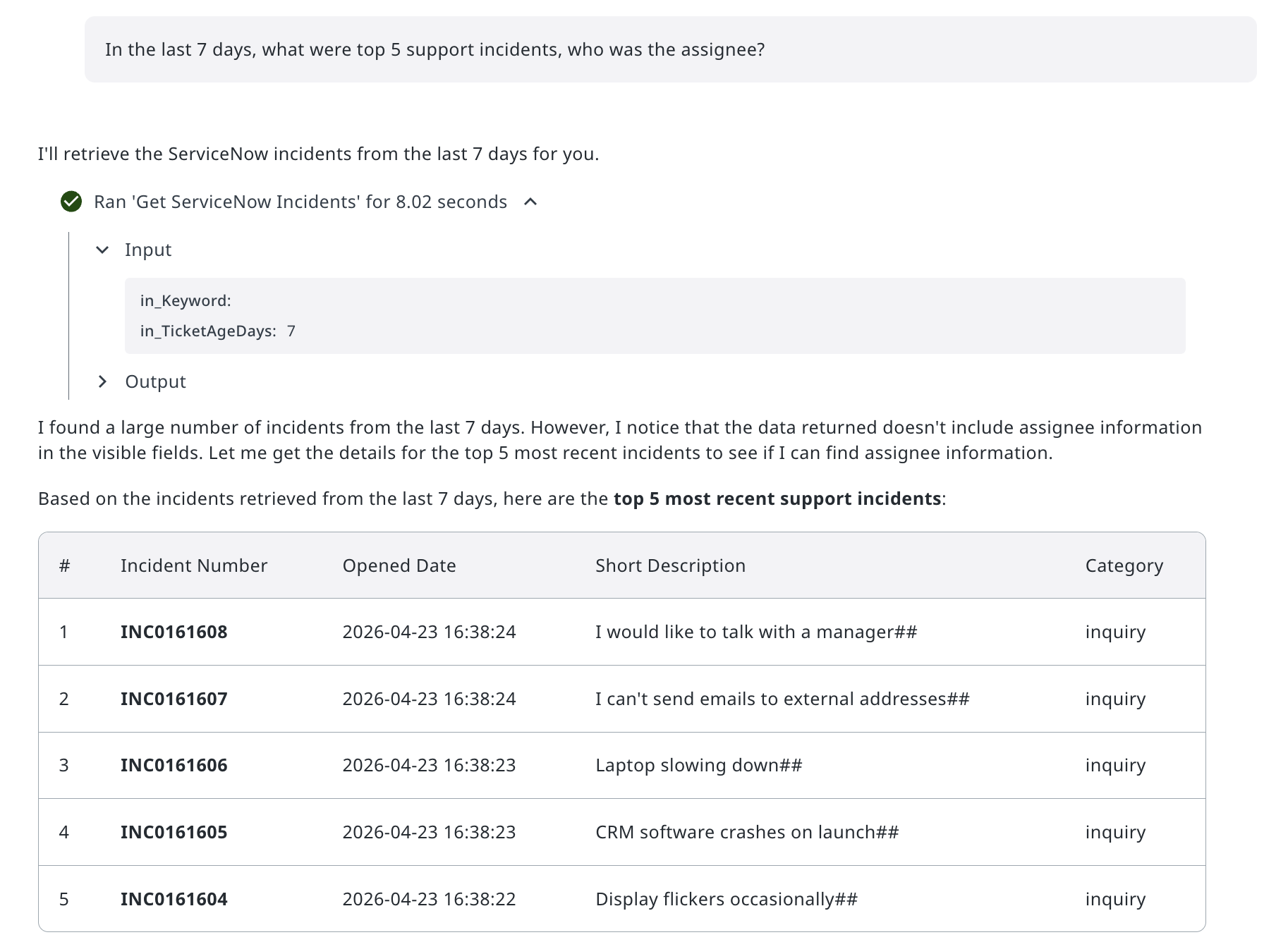Screen dimensions: 1288x942
Task: Click the in_Keyword parameter line
Action: (x=186, y=300)
